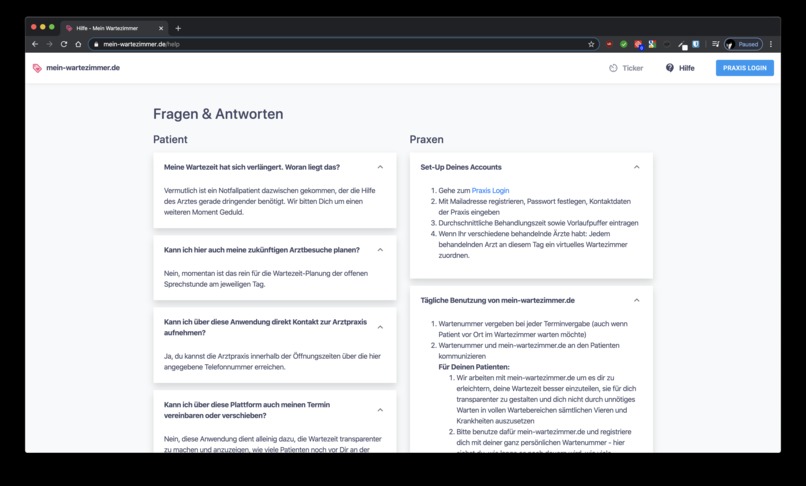Go to browser home page
806x486 pixels.
pyautogui.click(x=78, y=44)
